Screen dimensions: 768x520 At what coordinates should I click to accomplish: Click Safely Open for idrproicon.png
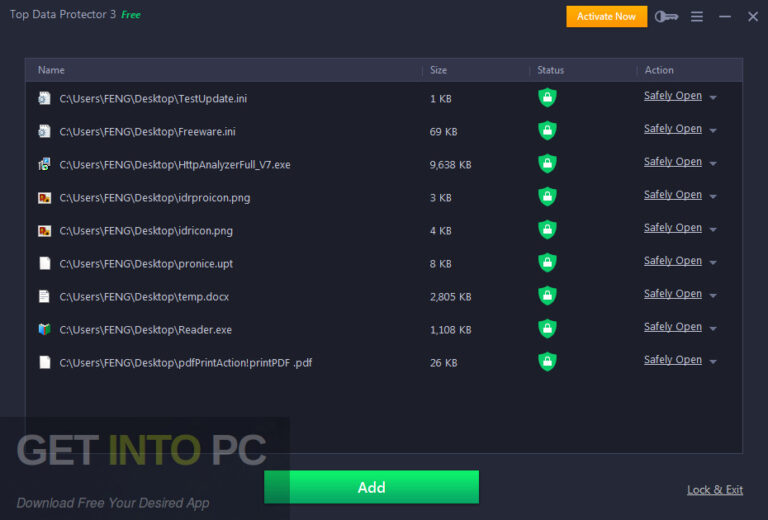pyautogui.click(x=672, y=195)
